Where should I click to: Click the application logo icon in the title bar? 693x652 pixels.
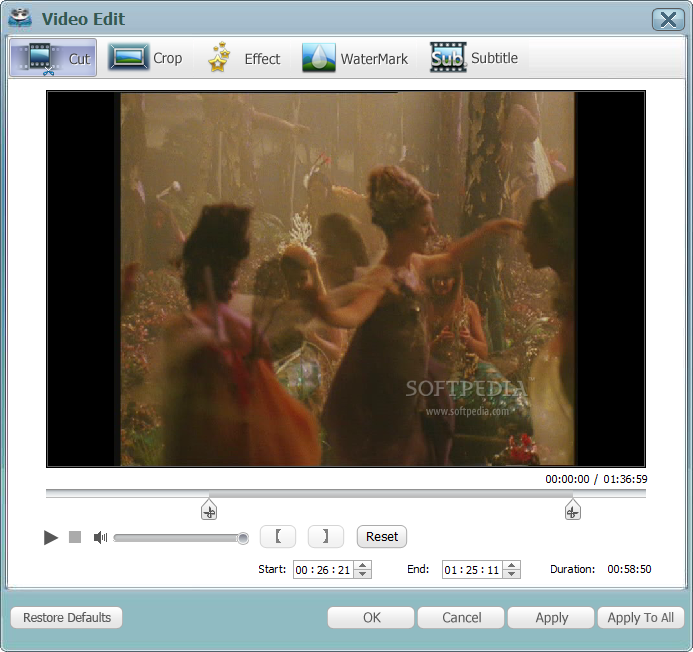coord(20,19)
